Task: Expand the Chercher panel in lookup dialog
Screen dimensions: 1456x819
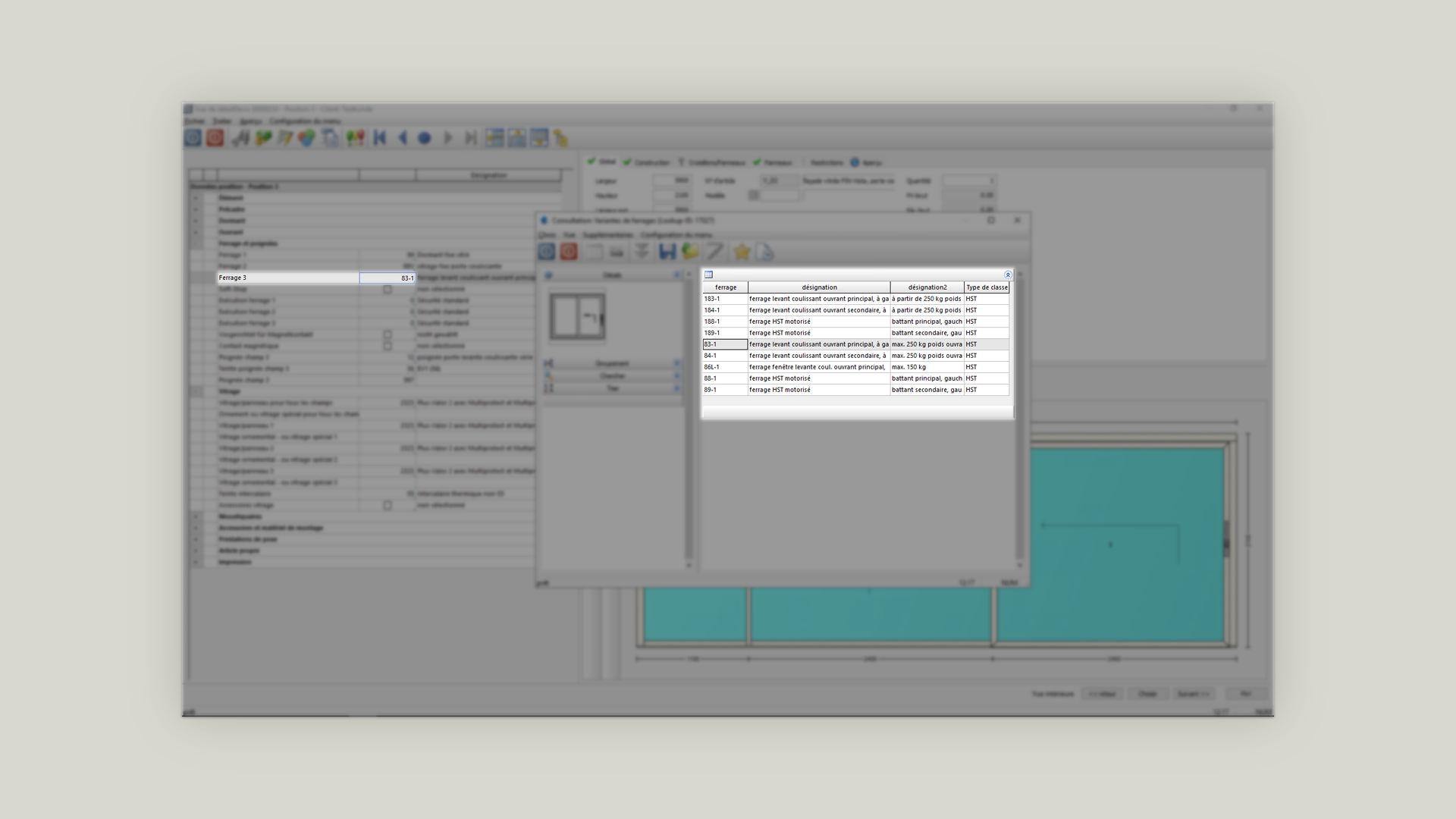Action: (x=612, y=376)
